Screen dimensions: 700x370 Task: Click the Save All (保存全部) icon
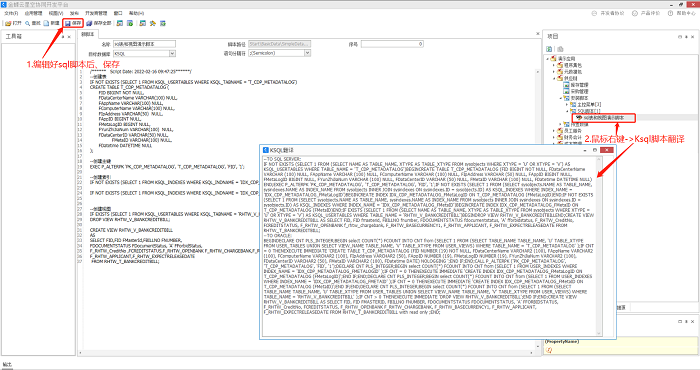(x=89, y=23)
